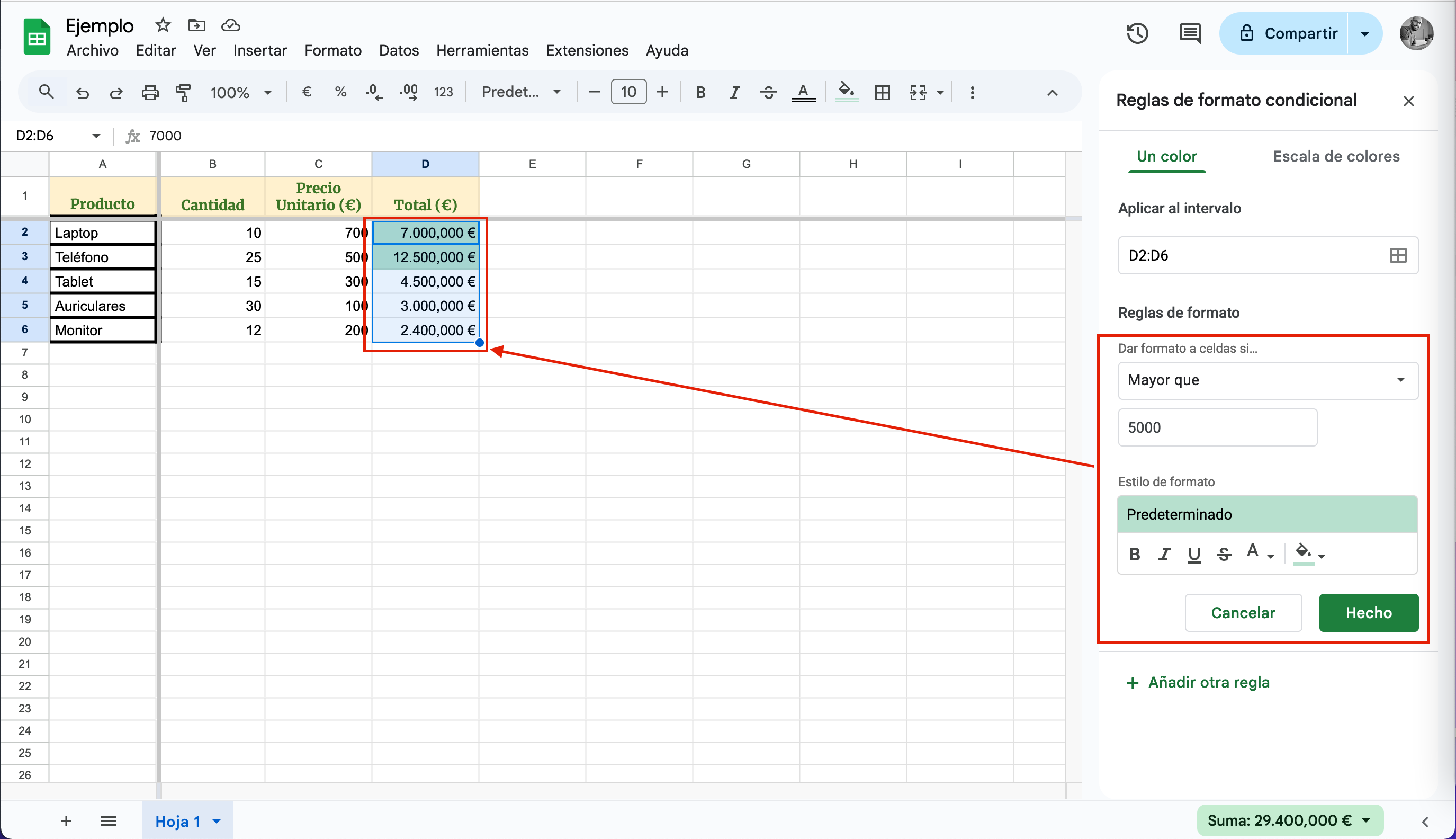Click the 5000 value input field
The width and height of the screenshot is (1456, 839).
pyautogui.click(x=1217, y=427)
